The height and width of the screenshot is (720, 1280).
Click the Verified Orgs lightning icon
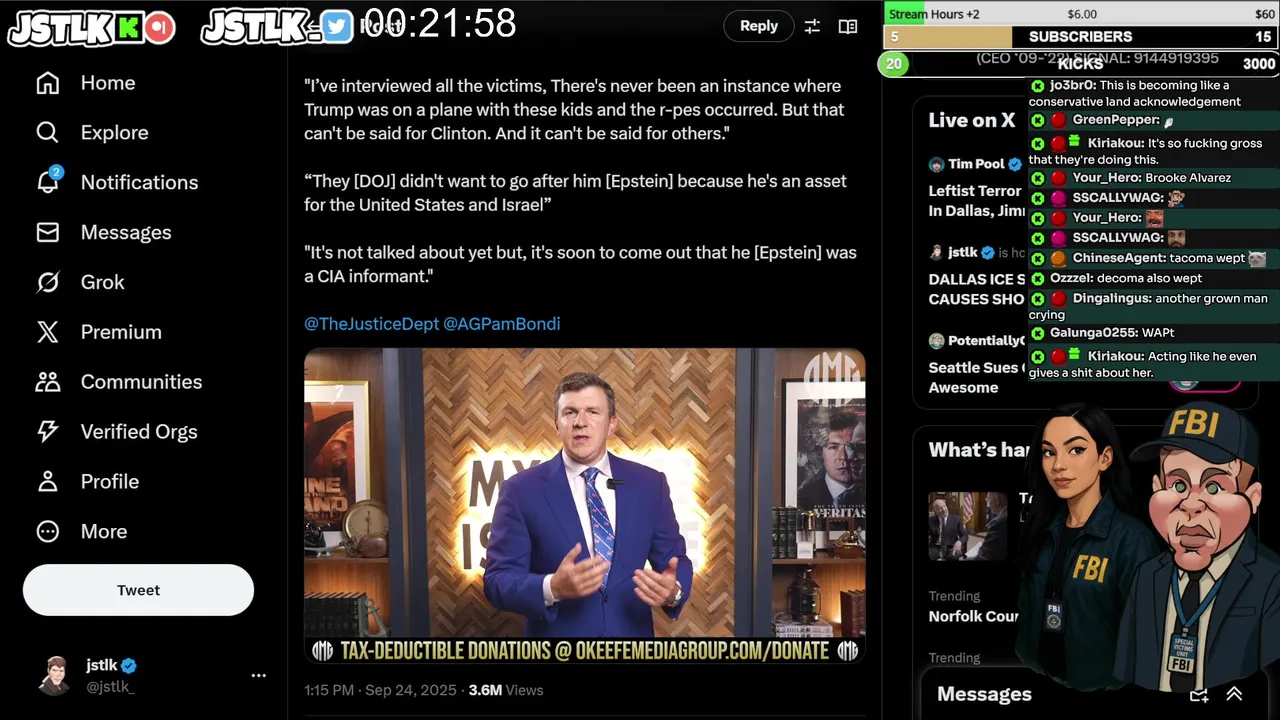pos(48,432)
